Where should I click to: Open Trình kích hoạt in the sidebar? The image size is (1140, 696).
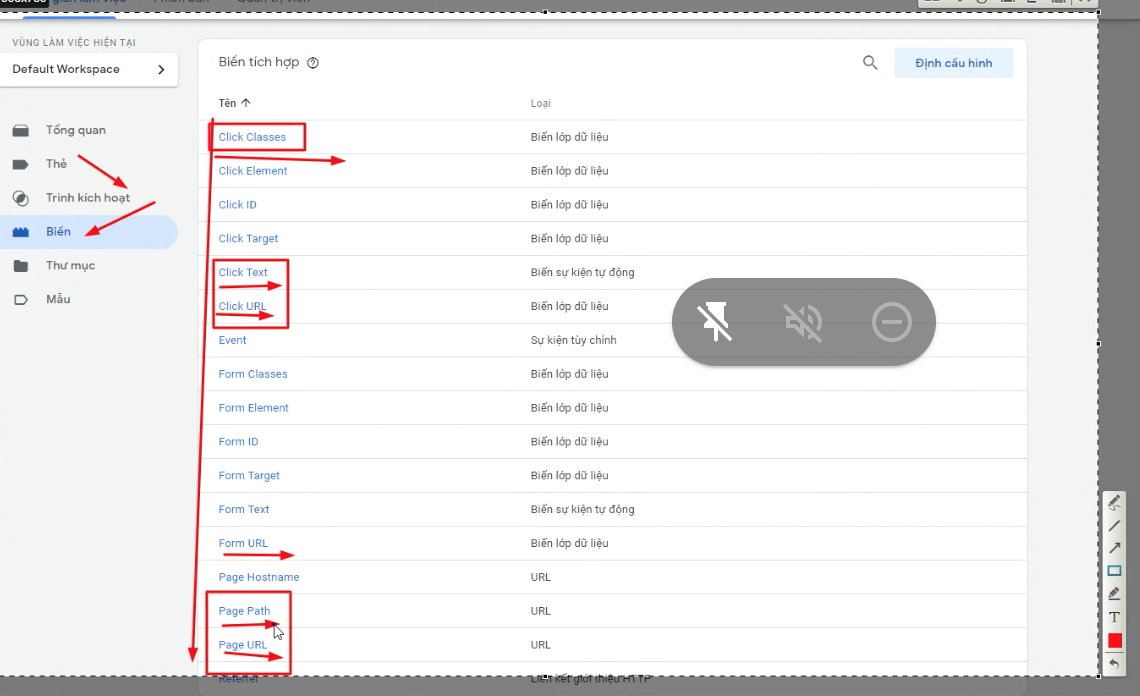point(87,198)
